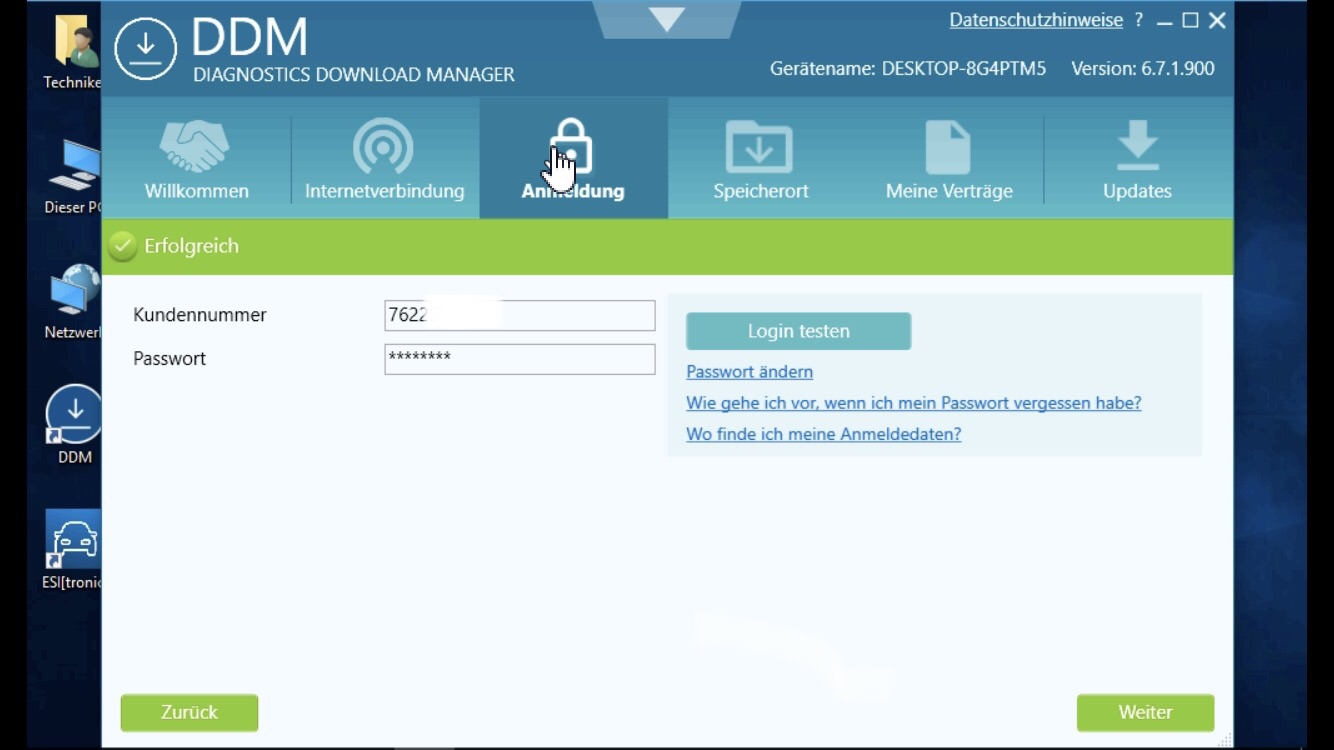Open the Updates tab
Viewport: 1334px width, 750px height.
[x=1137, y=159]
